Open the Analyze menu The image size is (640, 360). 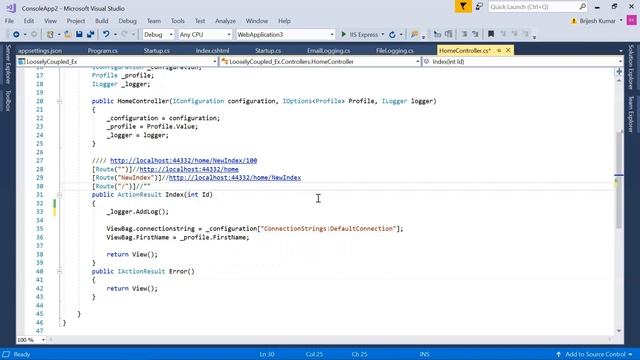tap(225, 21)
